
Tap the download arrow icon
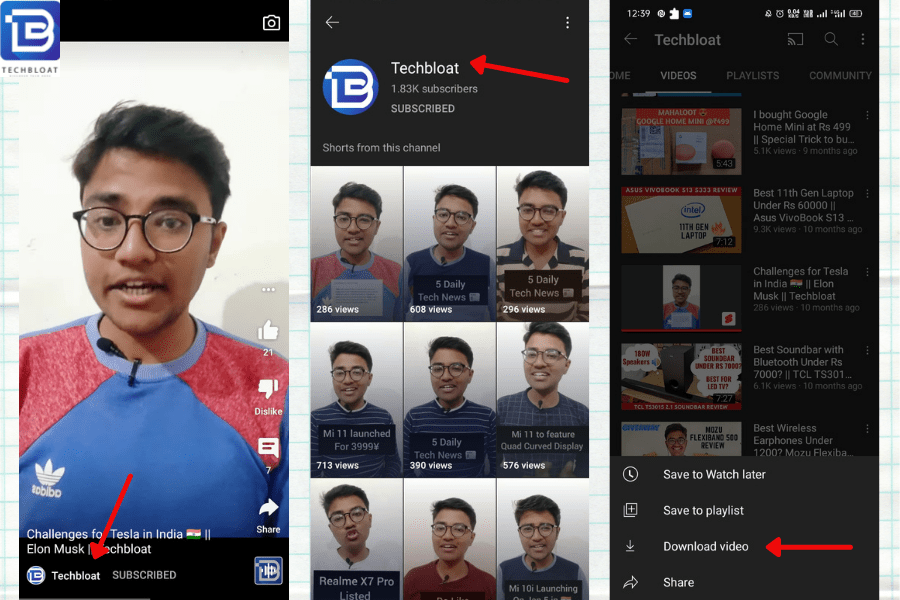(x=630, y=546)
